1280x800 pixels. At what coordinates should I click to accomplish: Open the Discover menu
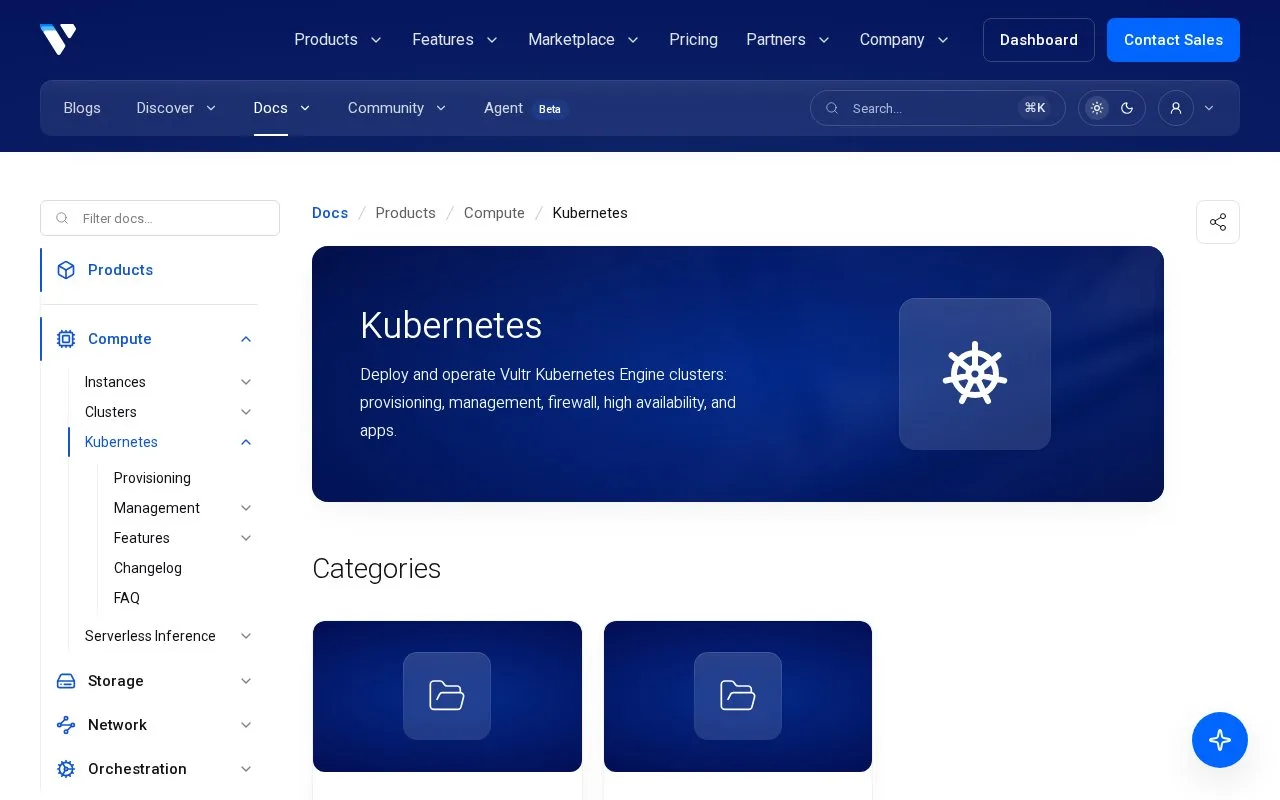177,108
